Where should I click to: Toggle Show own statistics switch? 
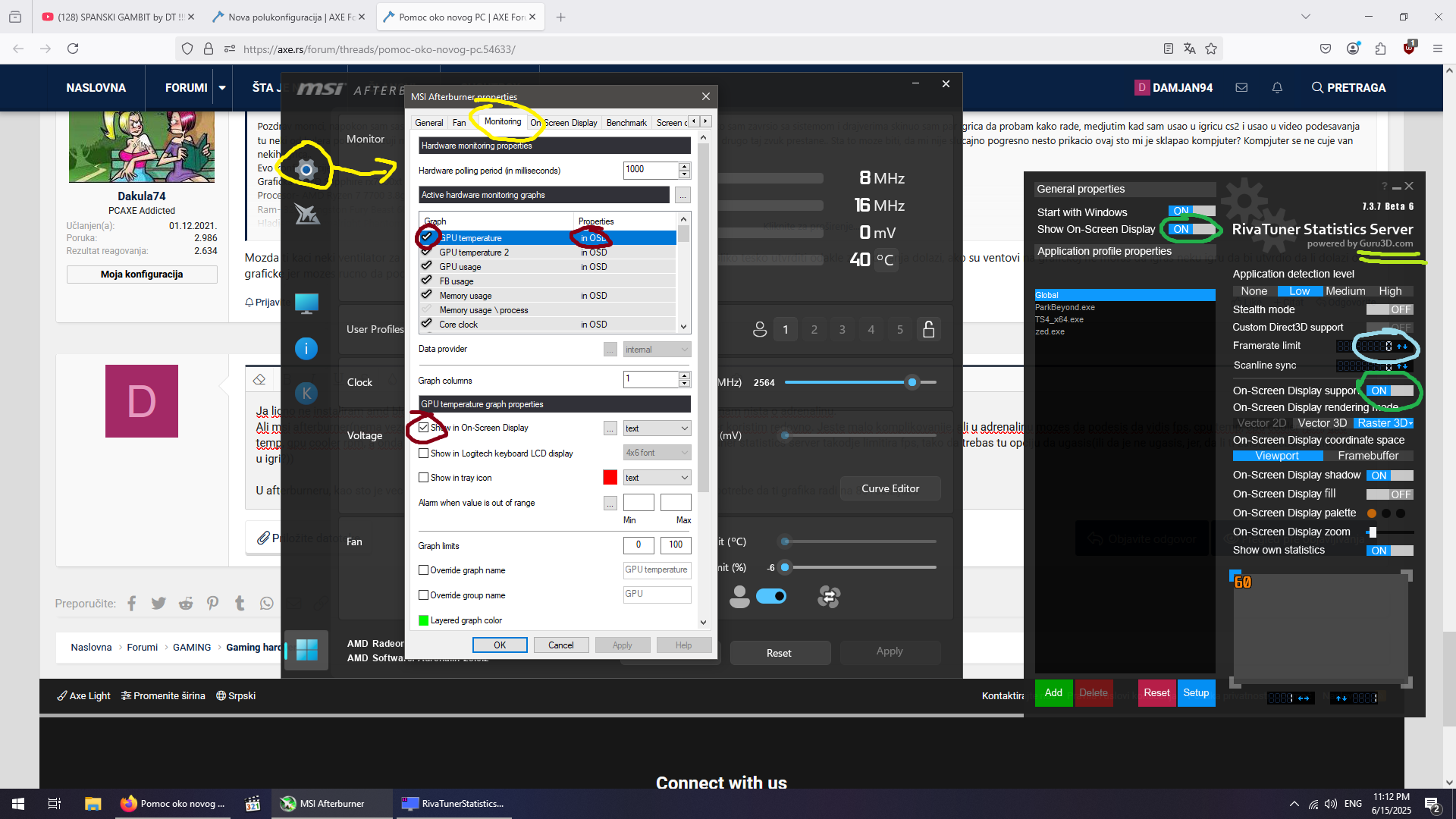(x=1389, y=551)
